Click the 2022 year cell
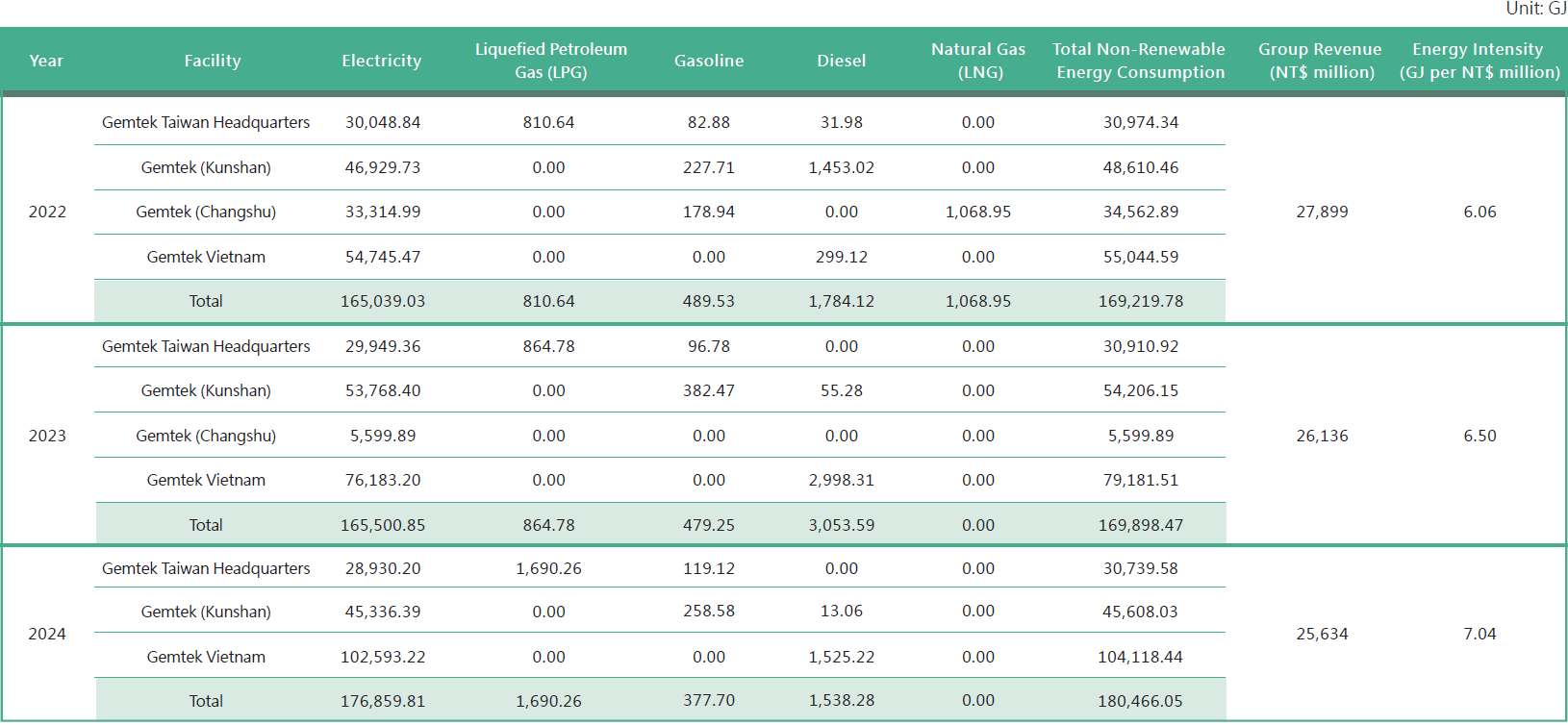Viewport: 1568px width, 725px height. click(x=47, y=212)
